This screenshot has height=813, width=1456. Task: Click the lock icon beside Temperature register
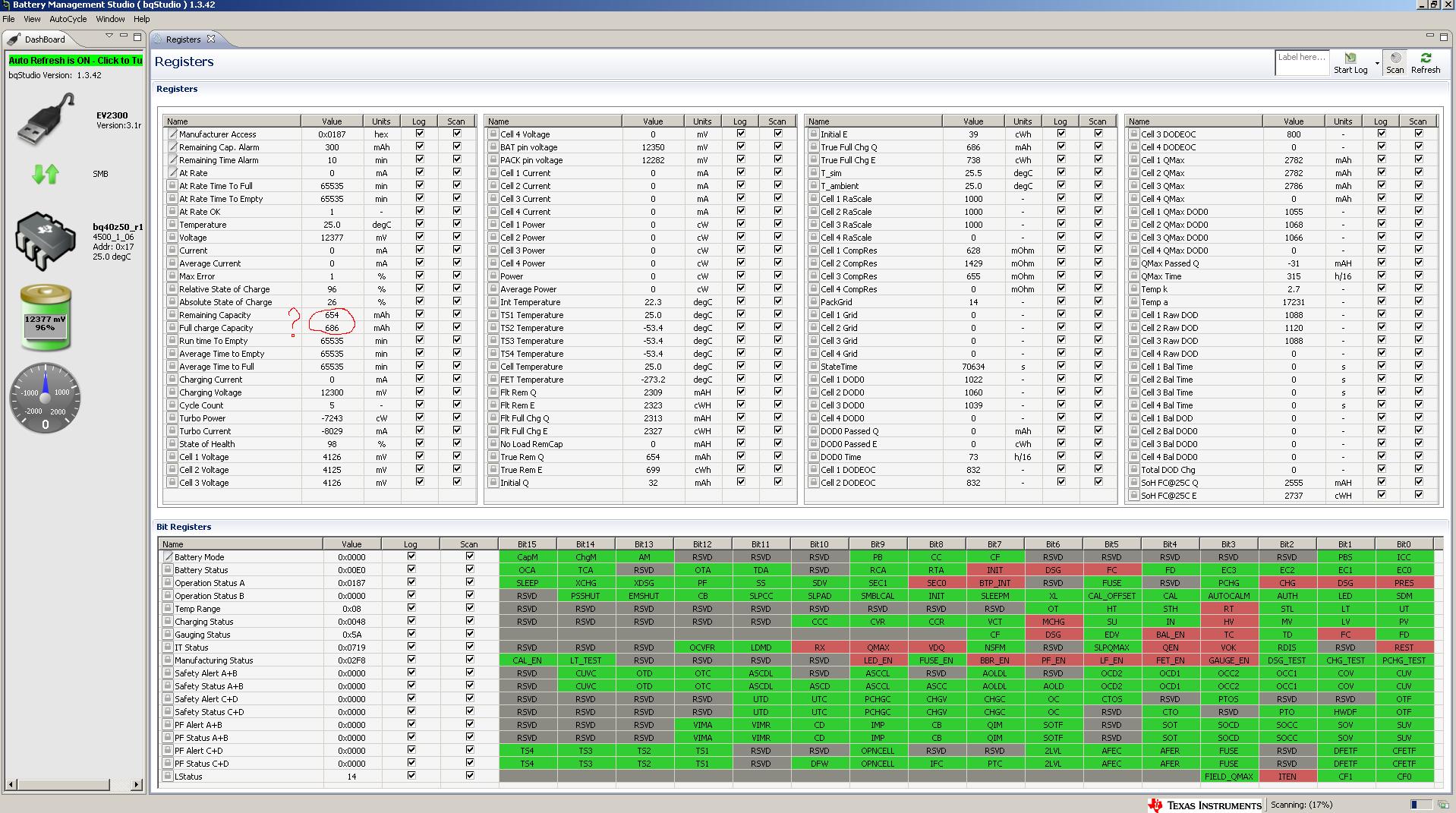click(172, 224)
